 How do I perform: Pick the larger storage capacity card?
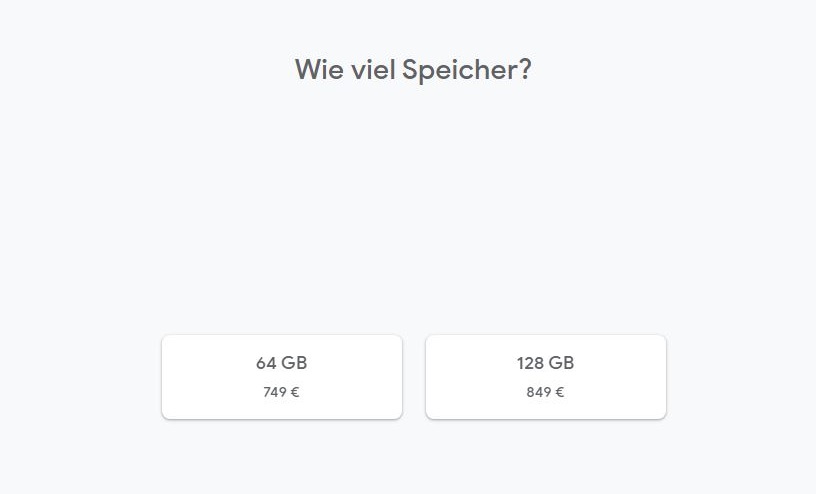pyautogui.click(x=545, y=377)
